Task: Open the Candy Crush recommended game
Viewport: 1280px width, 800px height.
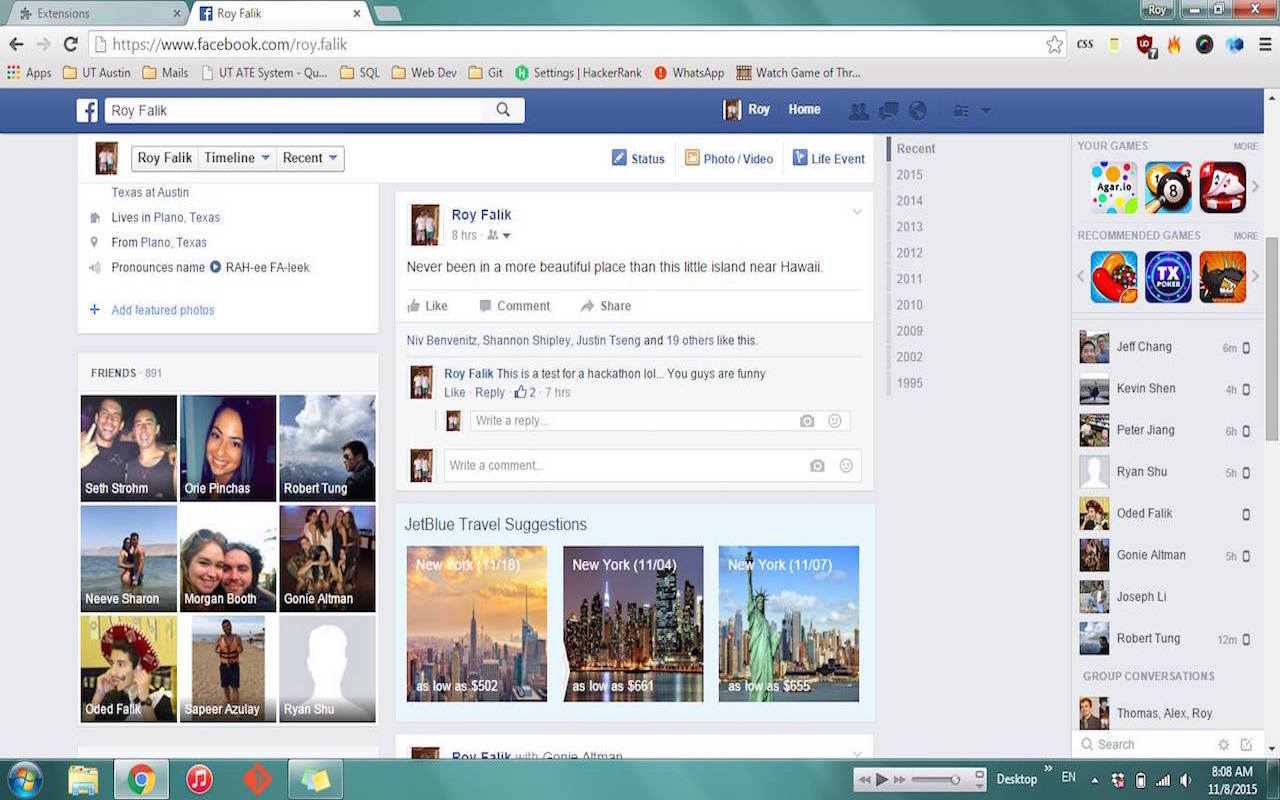Action: [x=1114, y=277]
